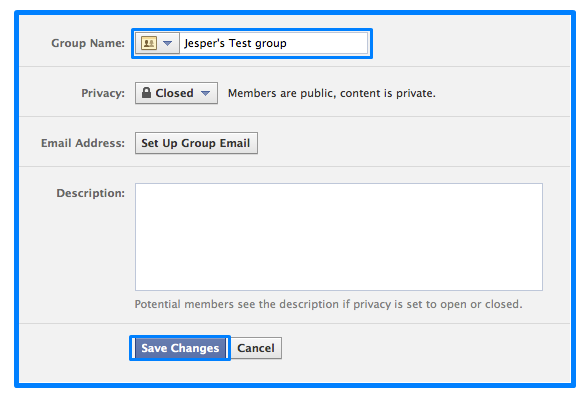Click the group people icon beside name field
The width and height of the screenshot is (581, 395).
coord(149,43)
